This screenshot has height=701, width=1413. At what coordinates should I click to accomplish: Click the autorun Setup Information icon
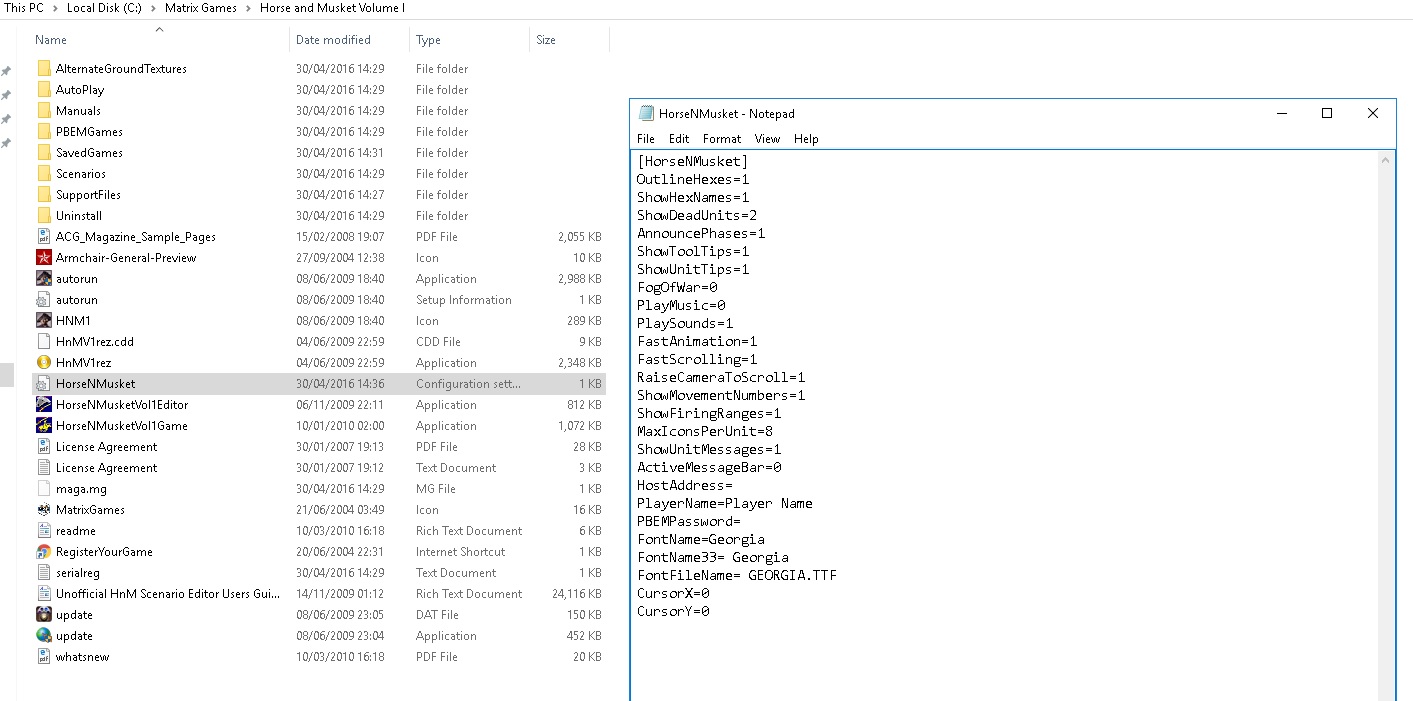point(44,300)
